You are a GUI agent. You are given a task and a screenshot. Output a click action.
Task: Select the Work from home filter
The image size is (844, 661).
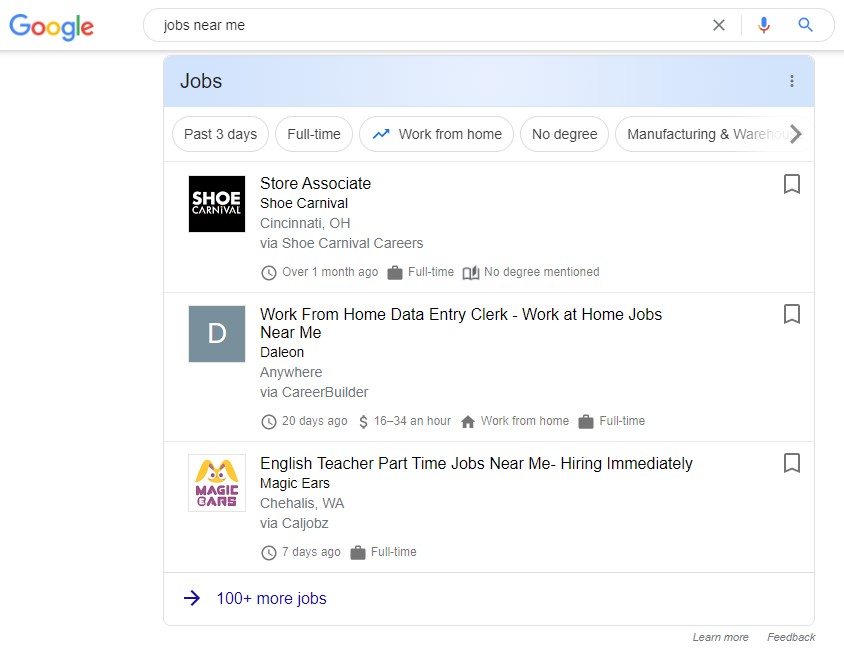[437, 134]
